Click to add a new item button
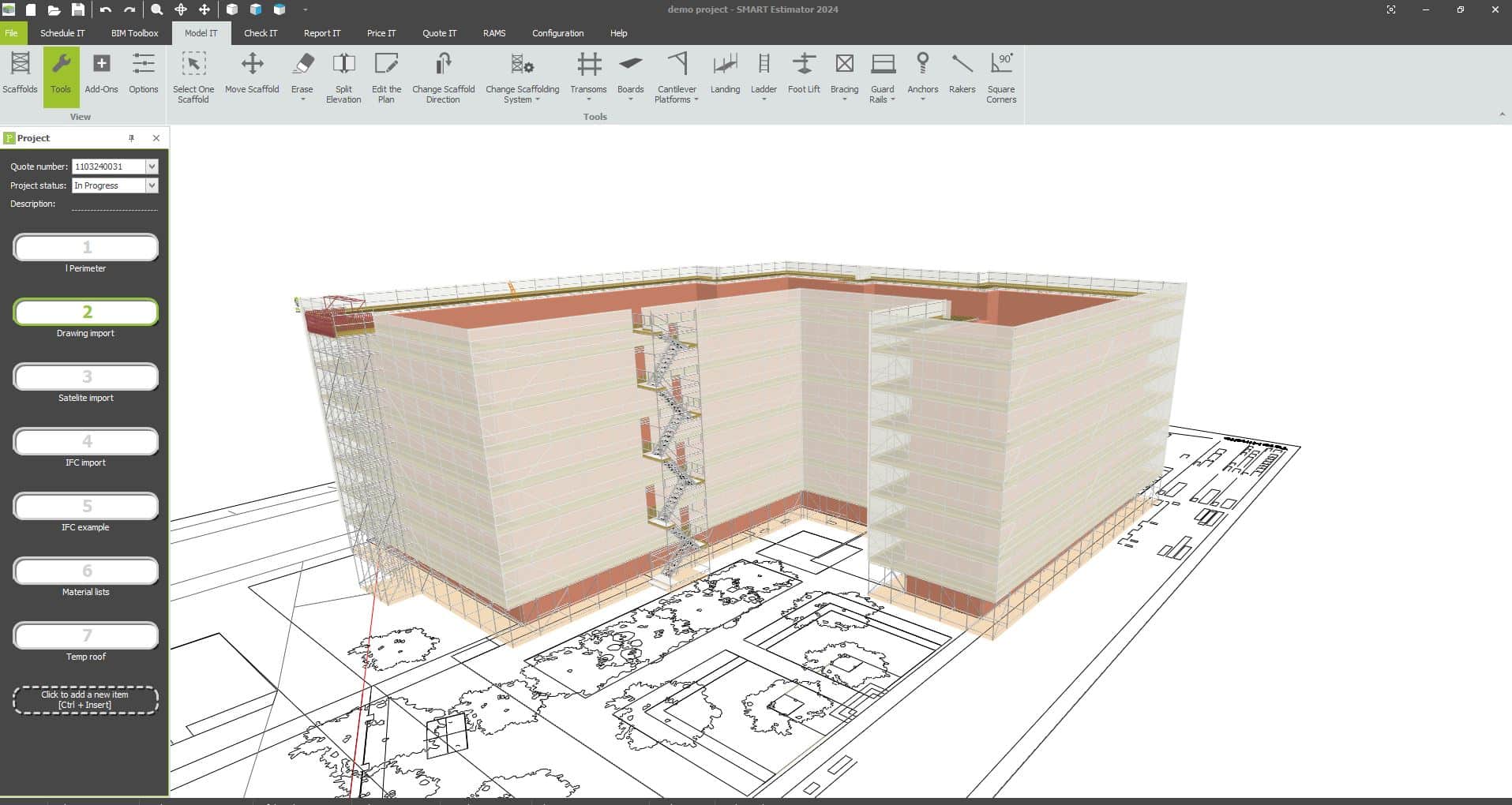The image size is (1512, 805). 86,700
